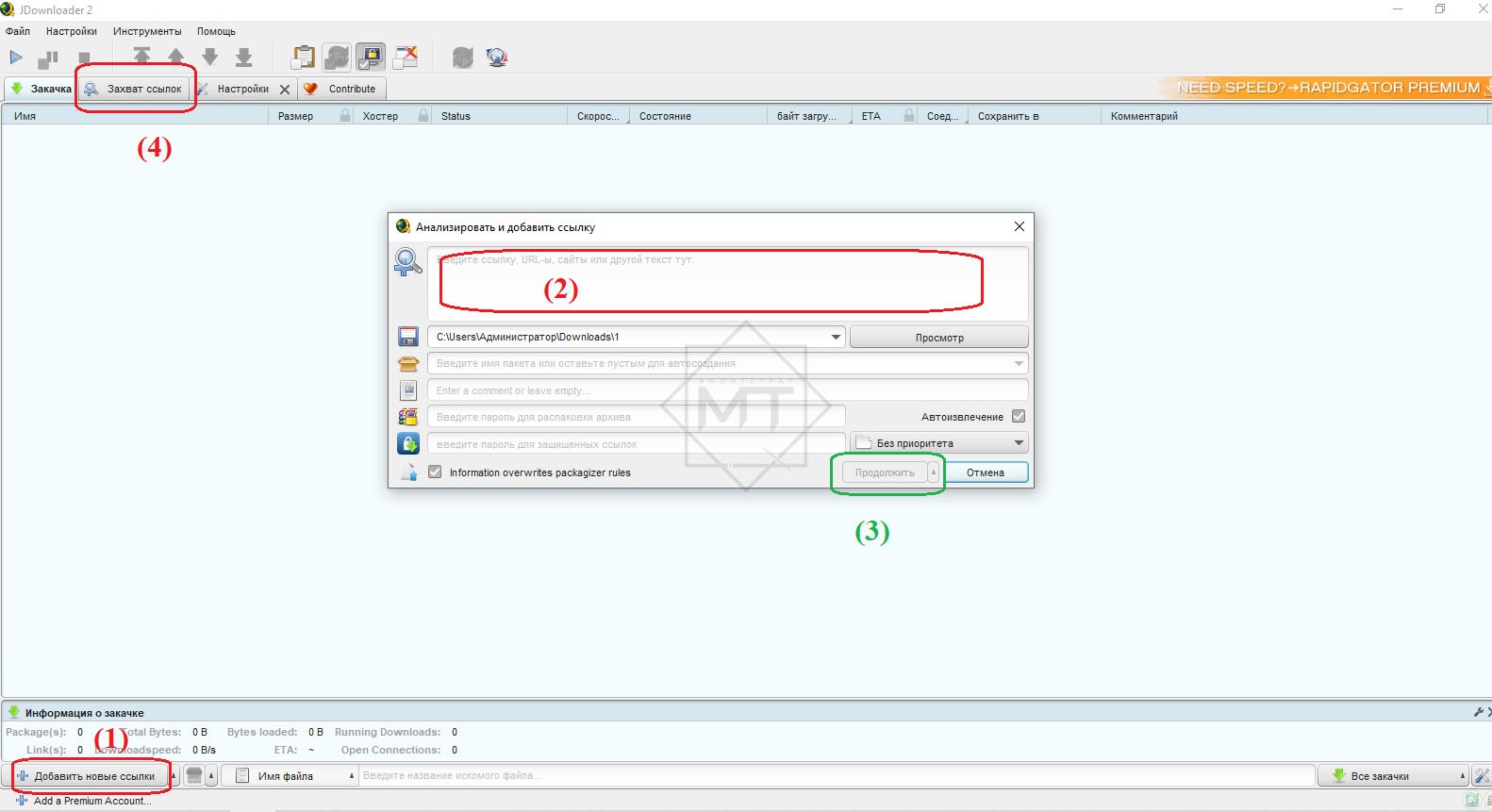
Task: Move selection to bottom arrow icon
Action: point(244,58)
